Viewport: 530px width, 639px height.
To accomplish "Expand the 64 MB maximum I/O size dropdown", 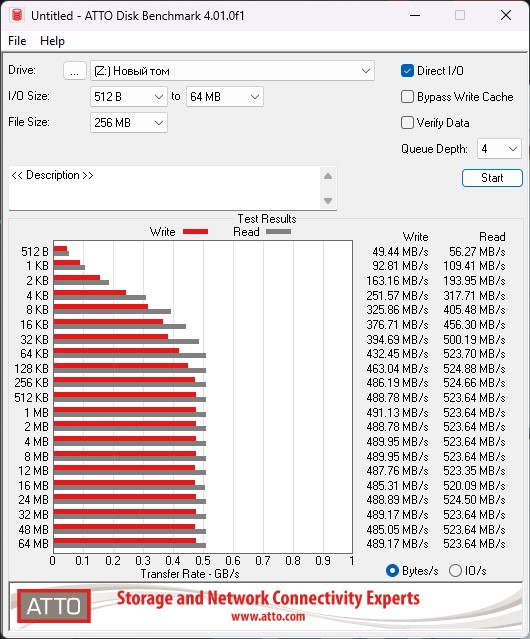I will click(224, 97).
